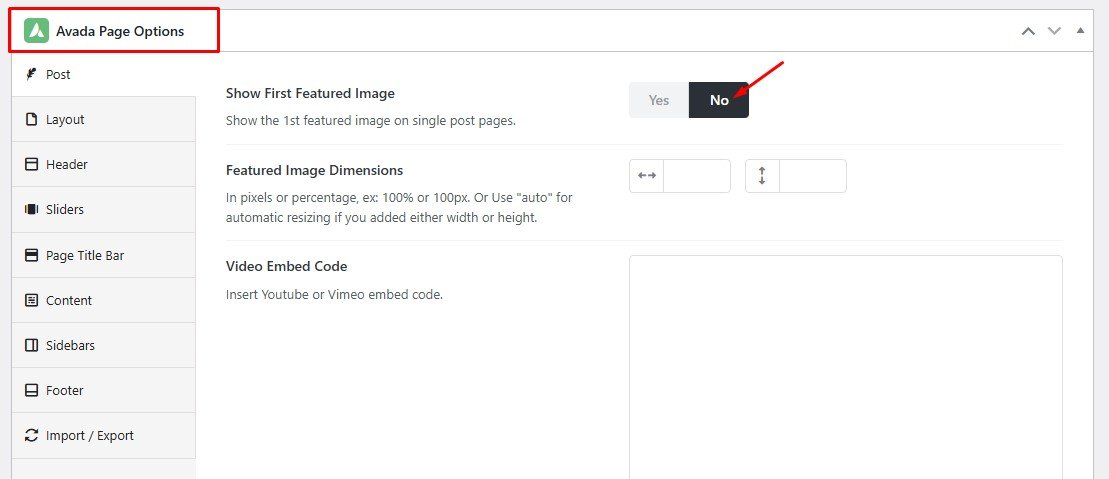Click the feather icon beside Post
This screenshot has height=479, width=1109.
(x=31, y=74)
